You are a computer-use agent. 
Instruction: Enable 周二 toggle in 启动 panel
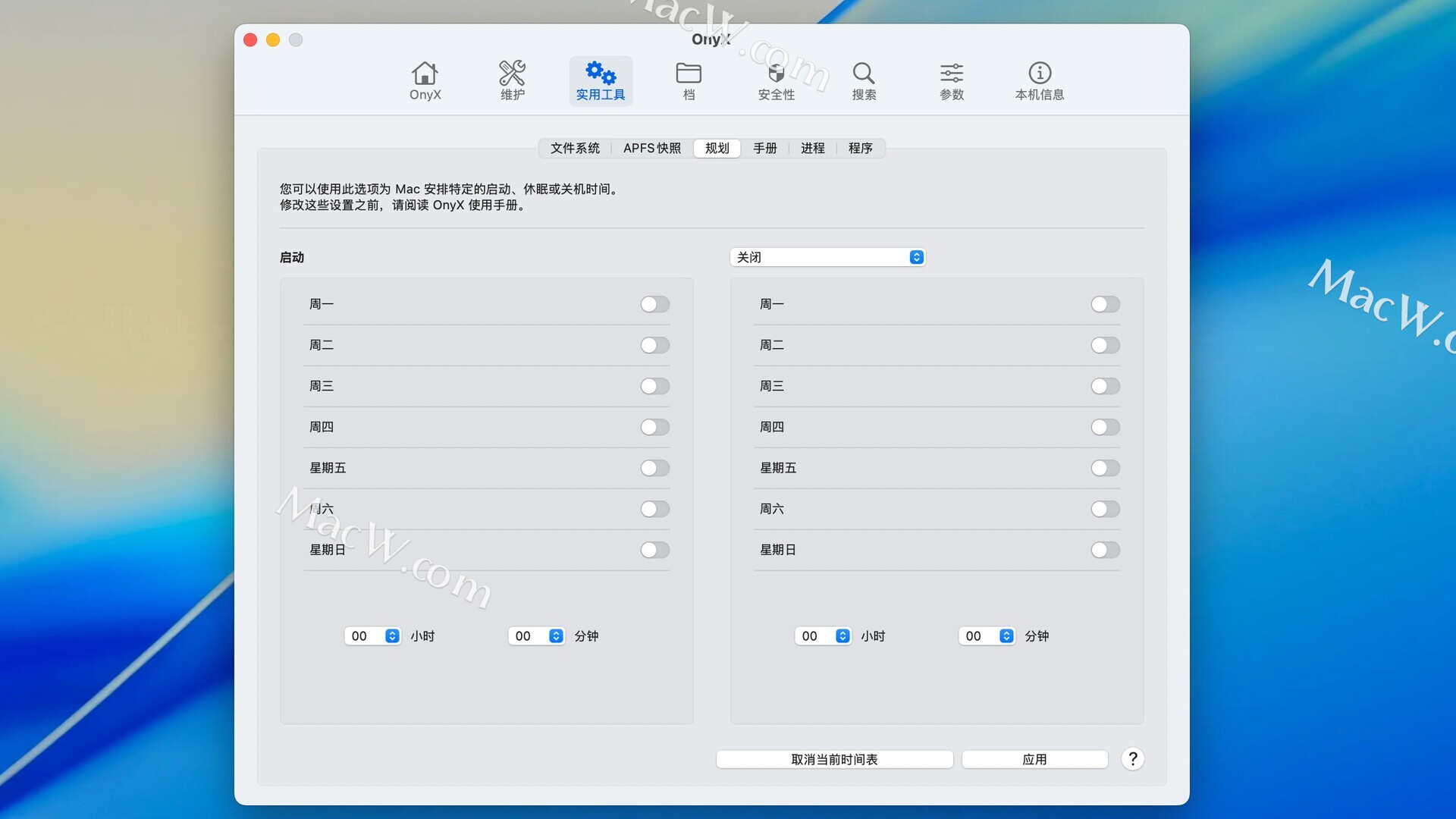[x=655, y=345]
